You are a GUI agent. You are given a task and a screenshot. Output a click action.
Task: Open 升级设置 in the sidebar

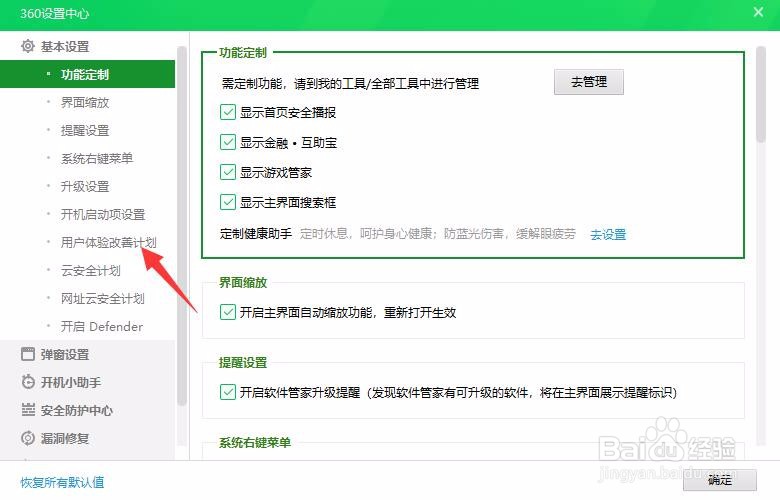(85, 187)
